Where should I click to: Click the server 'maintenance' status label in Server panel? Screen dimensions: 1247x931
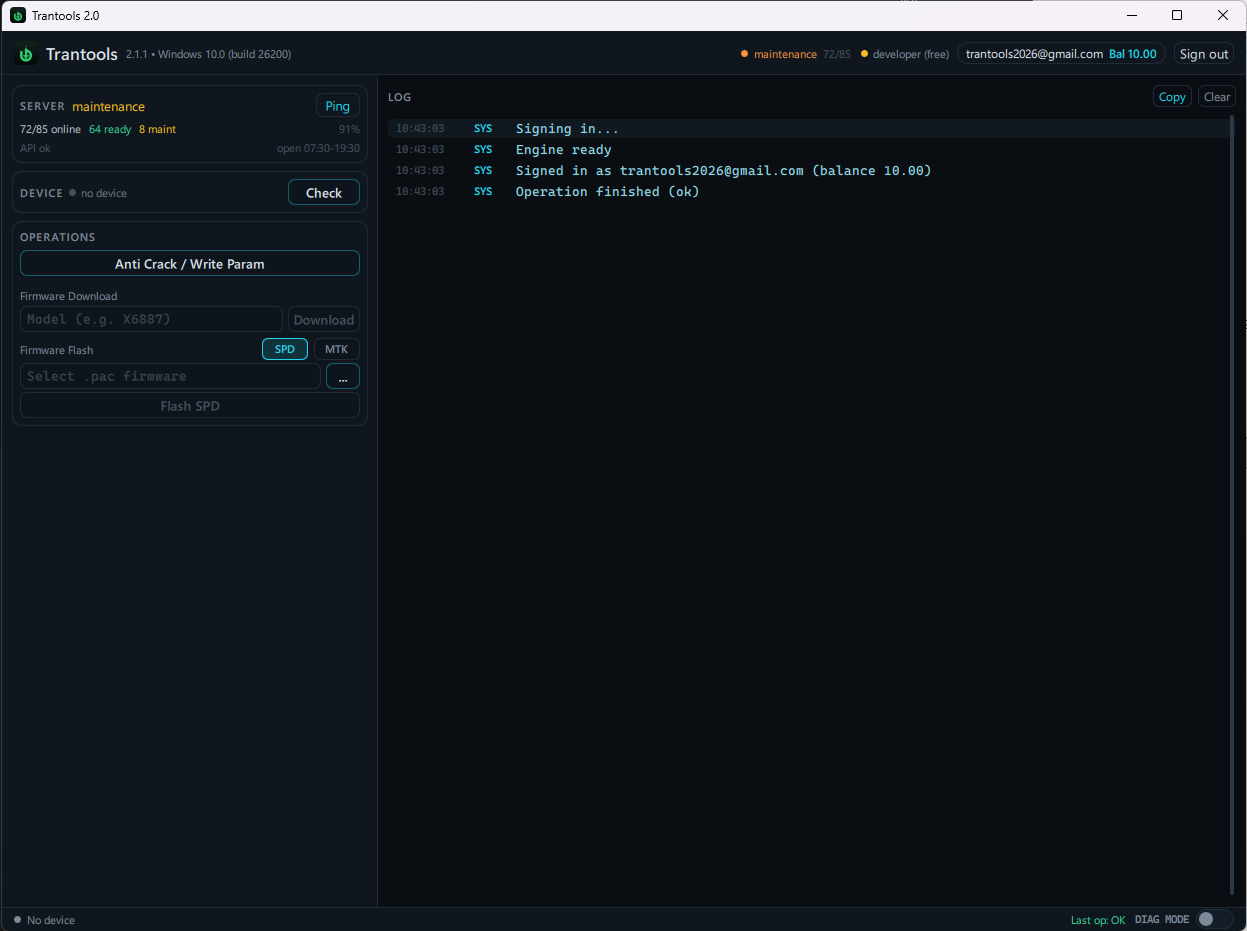point(108,106)
